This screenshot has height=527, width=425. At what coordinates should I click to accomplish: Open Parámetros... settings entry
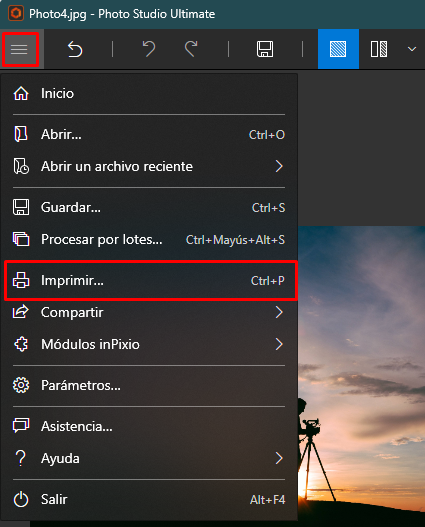coord(149,385)
